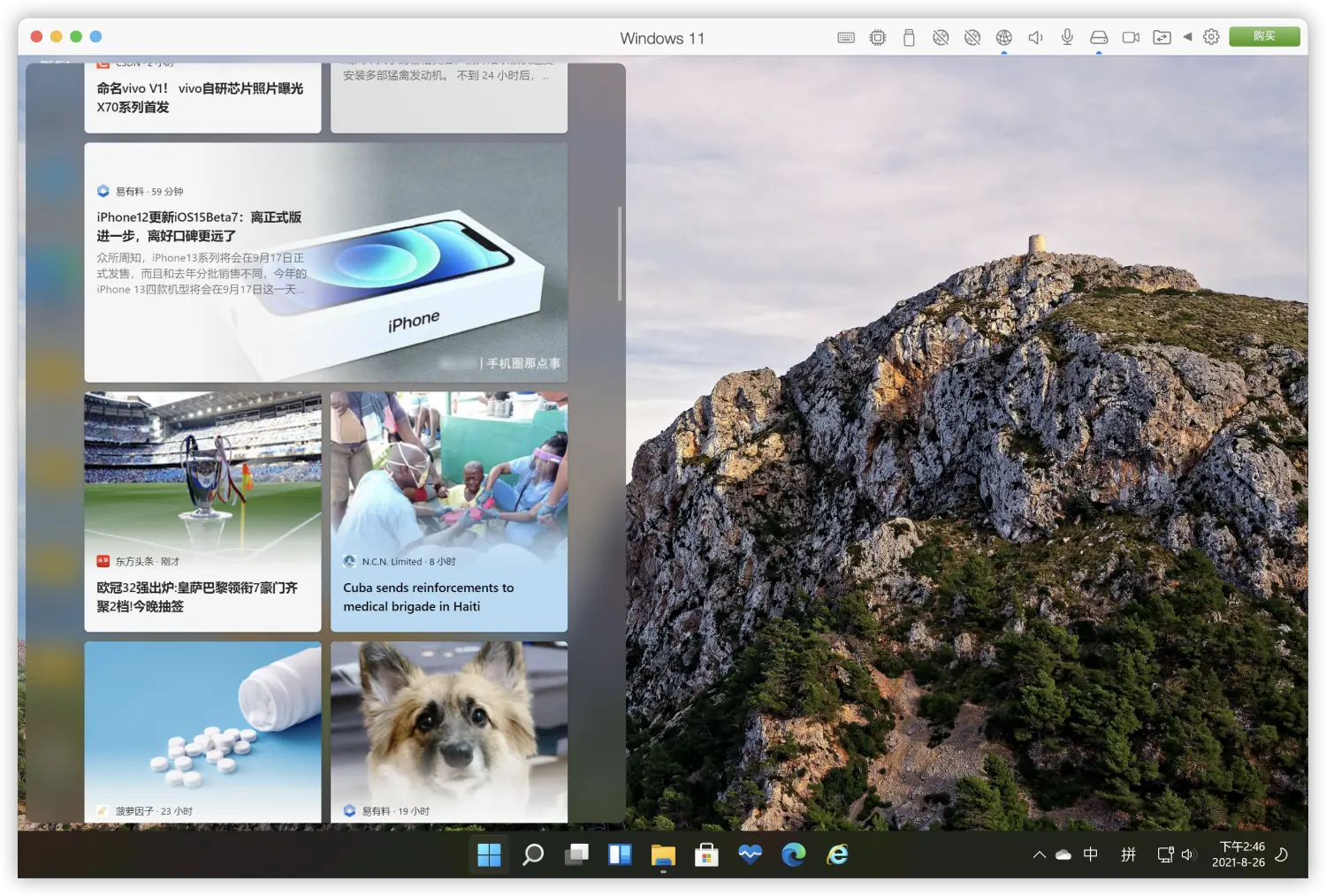
Task: Click the microphone icon in Parallels toolbar
Action: pyautogui.click(x=1067, y=37)
